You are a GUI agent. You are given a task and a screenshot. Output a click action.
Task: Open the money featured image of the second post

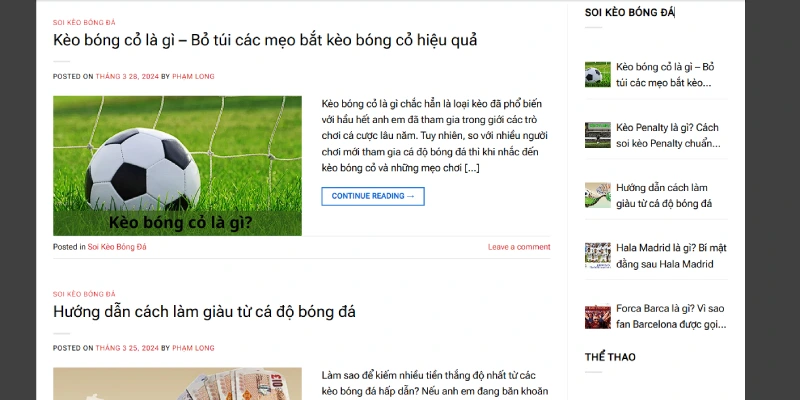click(177, 384)
